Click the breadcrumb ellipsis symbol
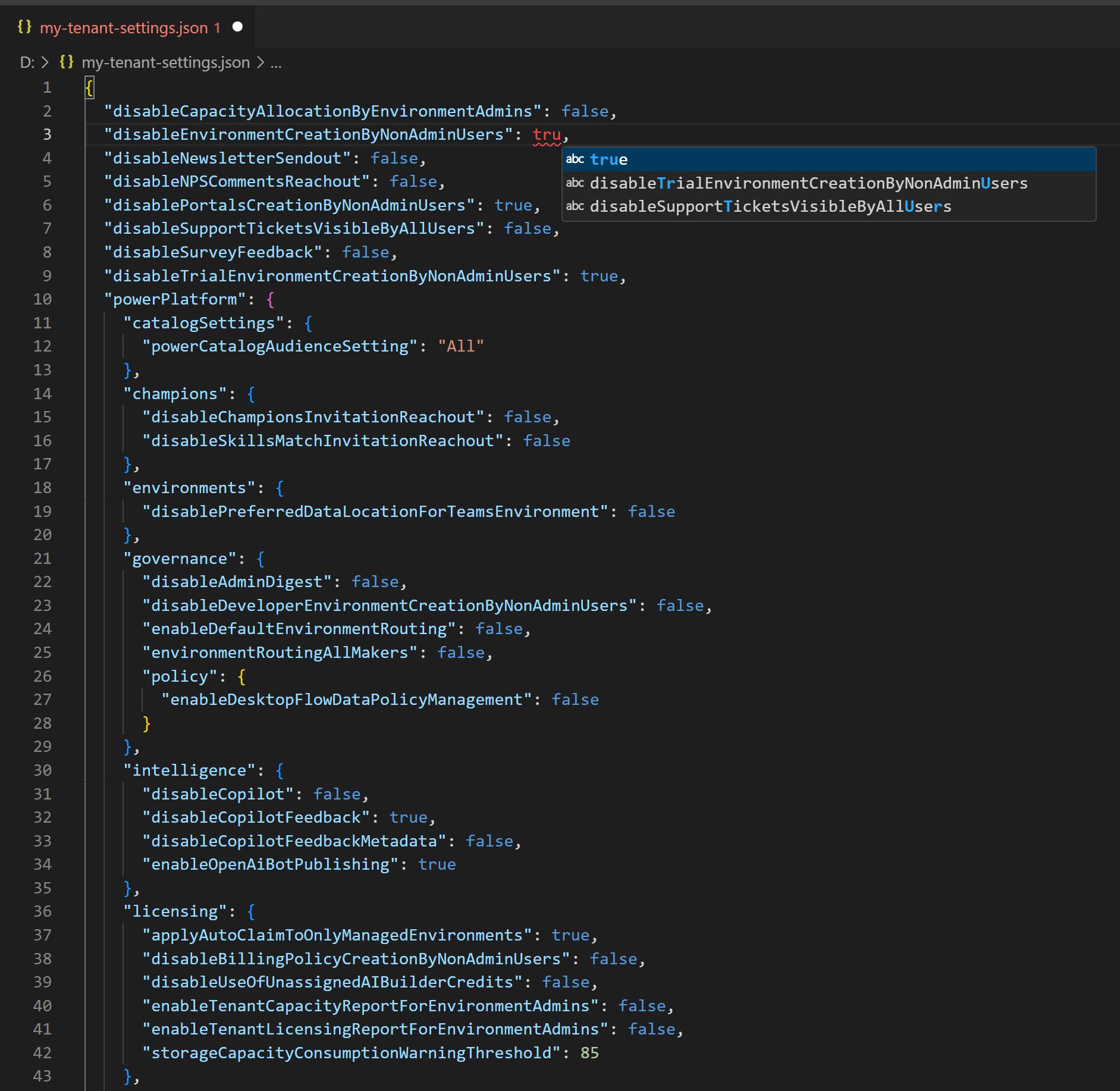 [276, 62]
